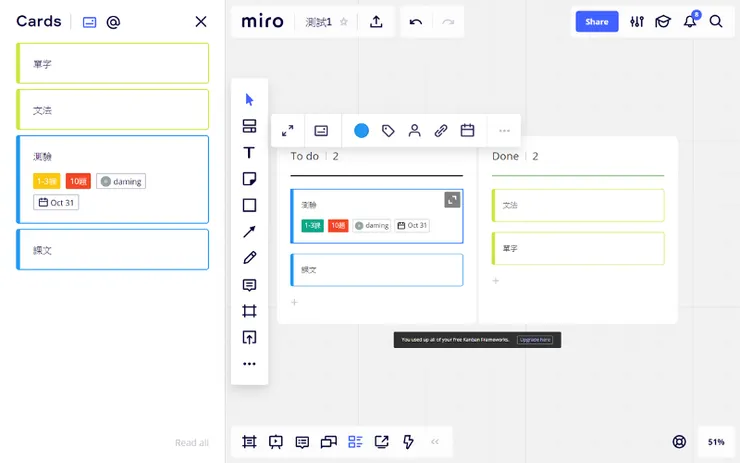This screenshot has height=463, width=740.
Task: Click Oct 31 date in Cards panel
Action: pyautogui.click(x=56, y=202)
